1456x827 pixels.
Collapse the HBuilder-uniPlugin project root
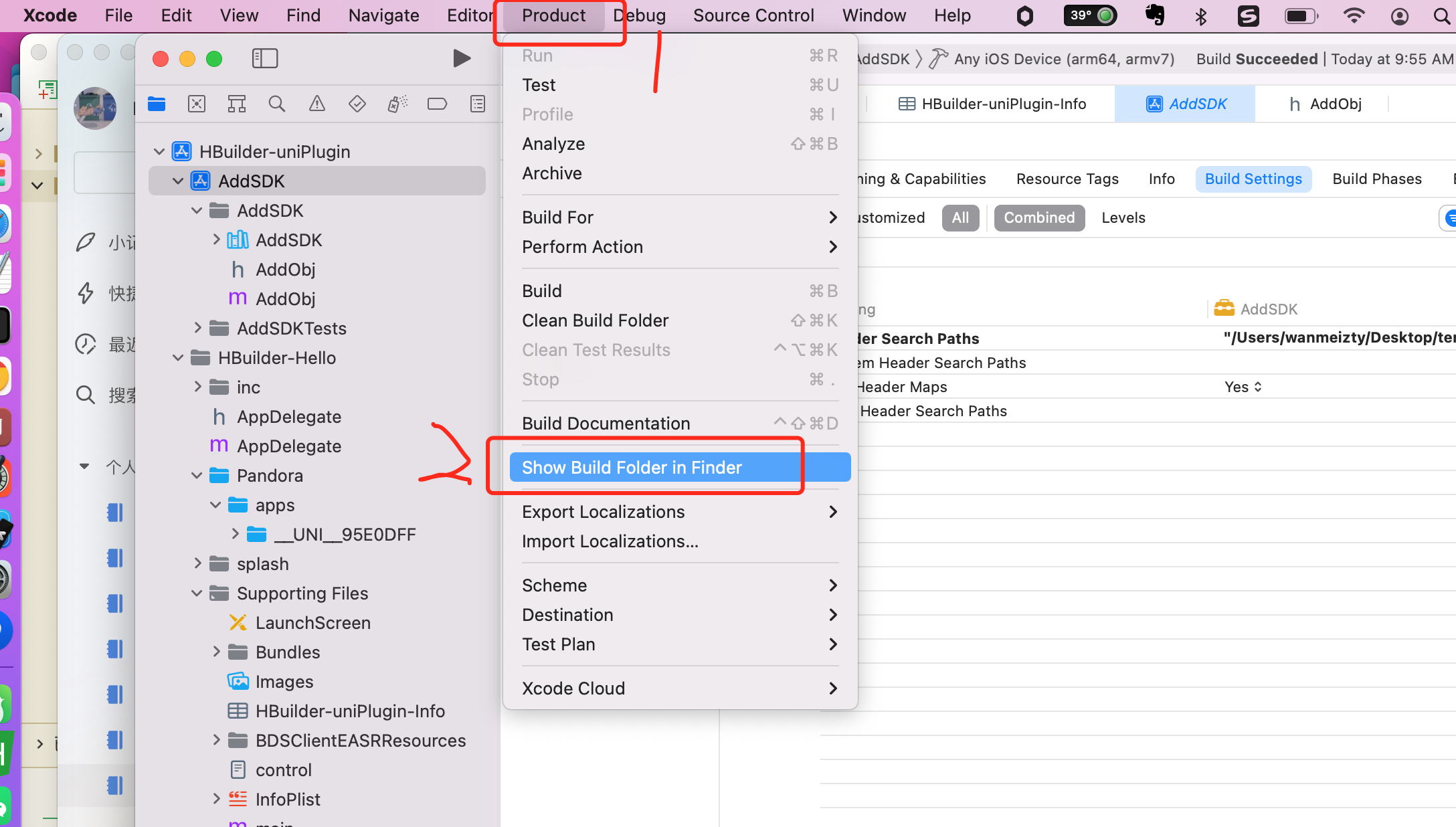(x=159, y=152)
